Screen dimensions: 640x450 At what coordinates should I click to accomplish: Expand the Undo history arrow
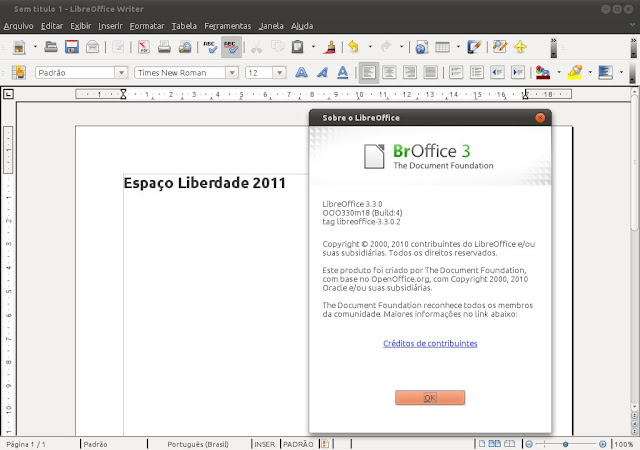(x=370, y=47)
